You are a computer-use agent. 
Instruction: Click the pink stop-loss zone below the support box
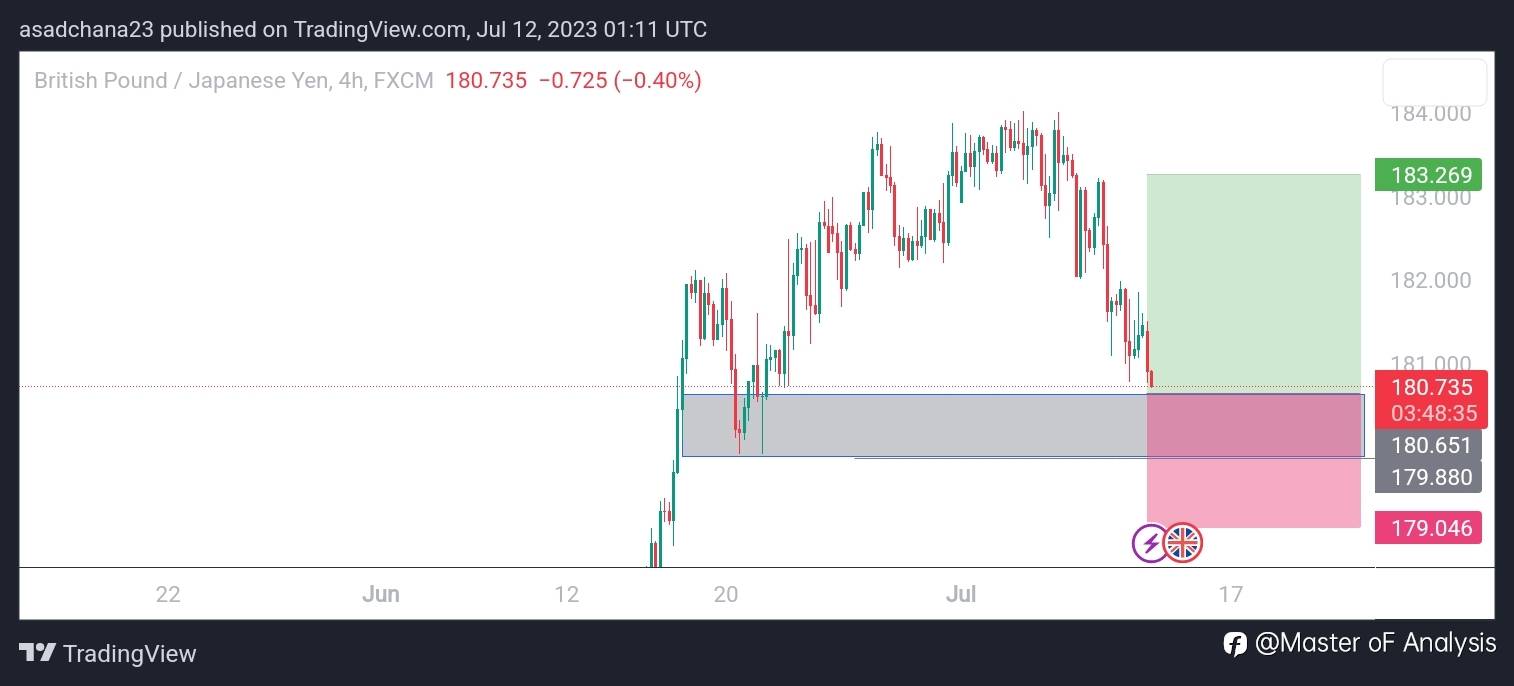[x=1253, y=493]
